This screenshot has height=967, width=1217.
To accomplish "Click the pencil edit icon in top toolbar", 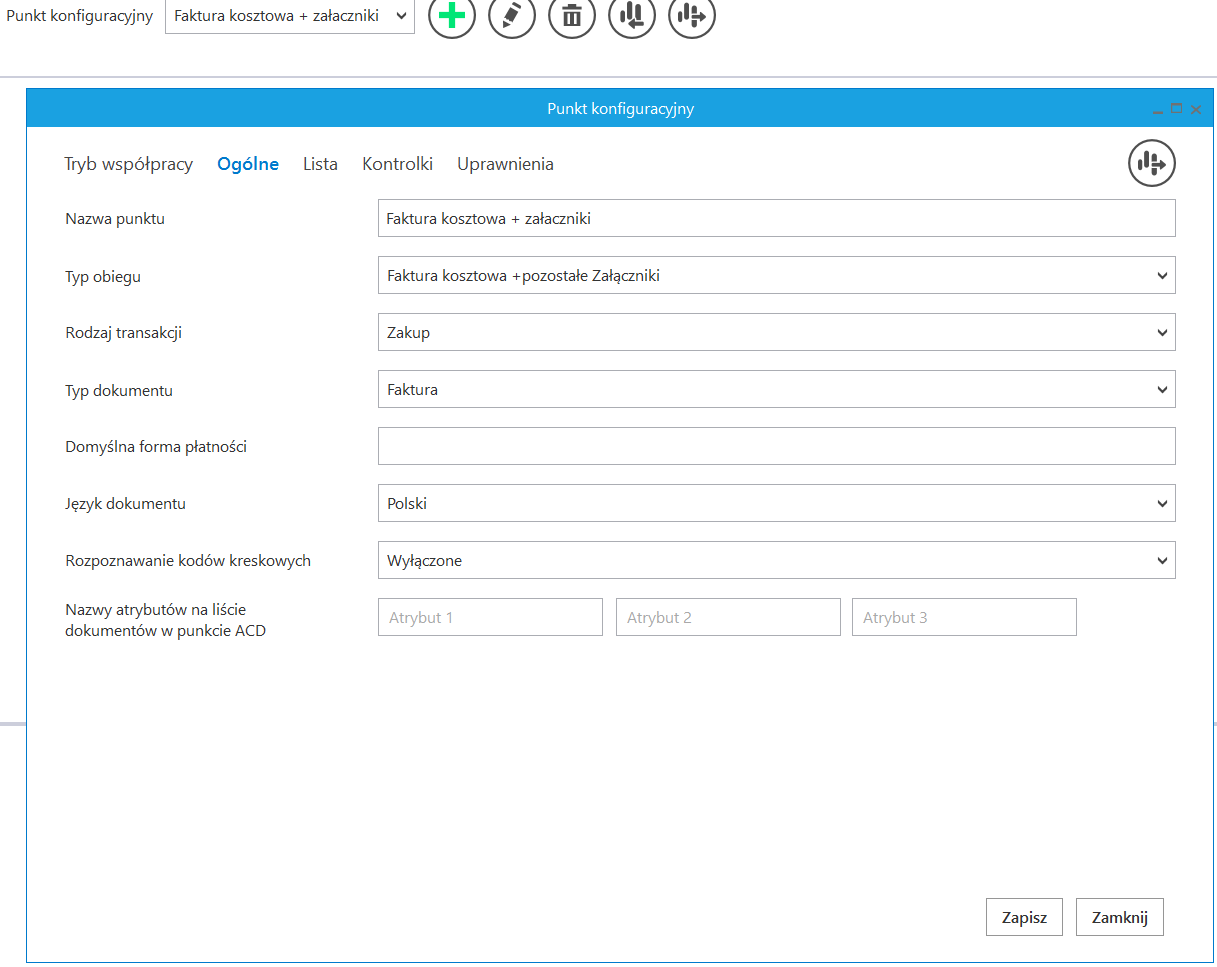I will [512, 16].
